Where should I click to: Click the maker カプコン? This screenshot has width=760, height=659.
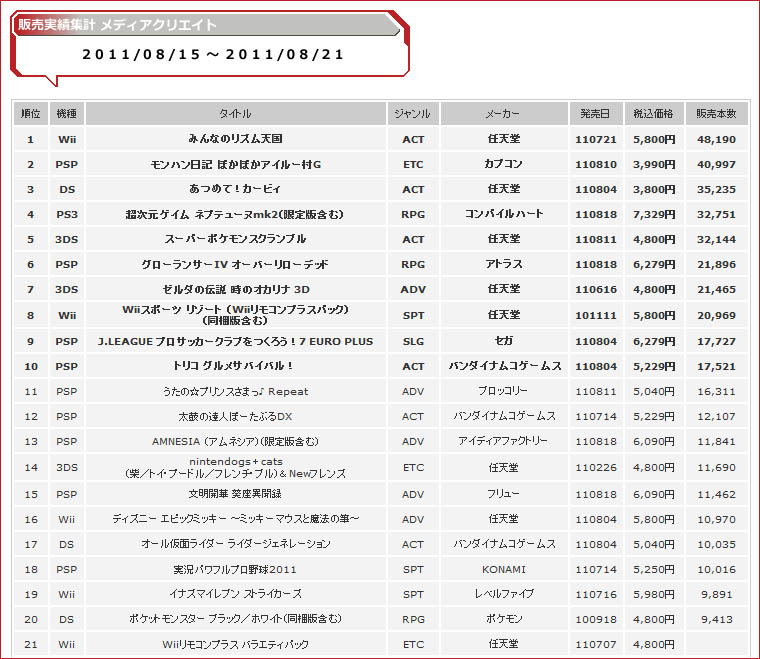click(504, 164)
